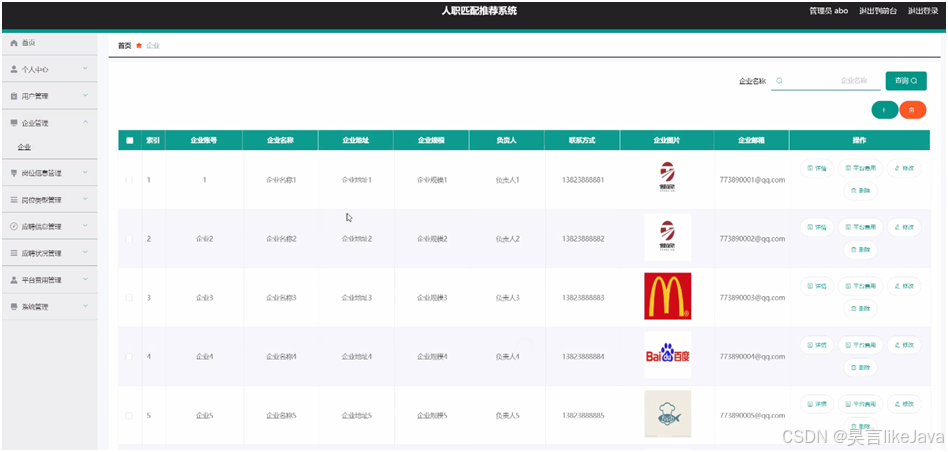This screenshot has height=452, width=948.
Task: Click 修改 for 企业5 row
Action: pyautogui.click(x=904, y=404)
